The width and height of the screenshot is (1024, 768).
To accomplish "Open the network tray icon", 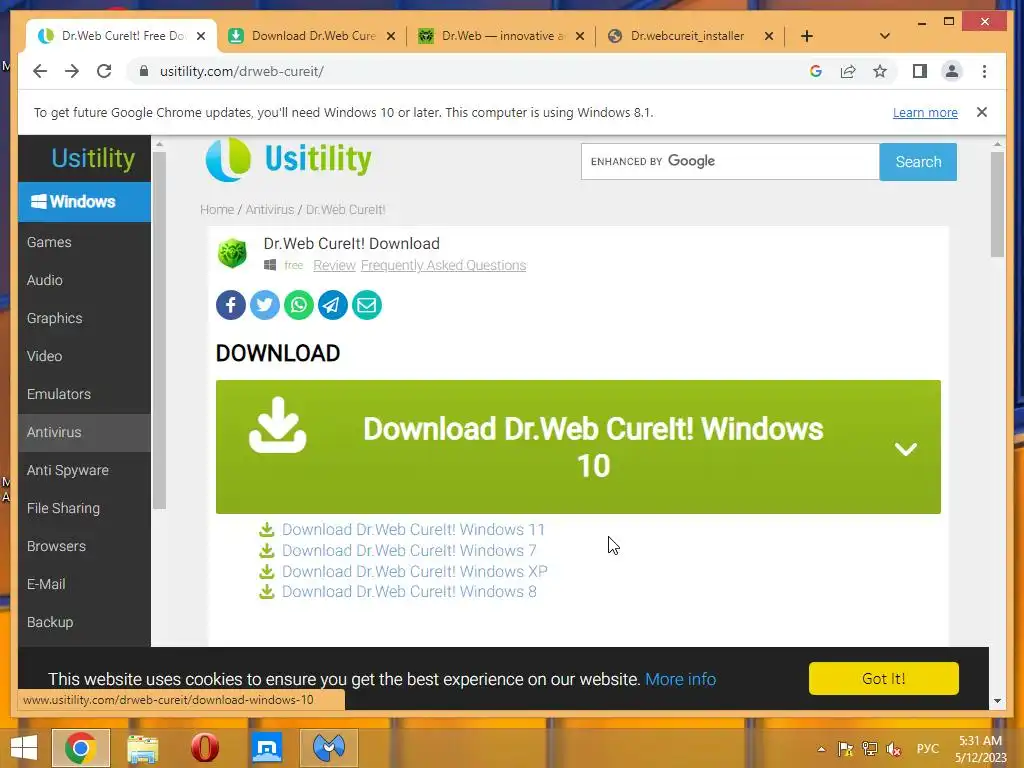I will [x=869, y=748].
